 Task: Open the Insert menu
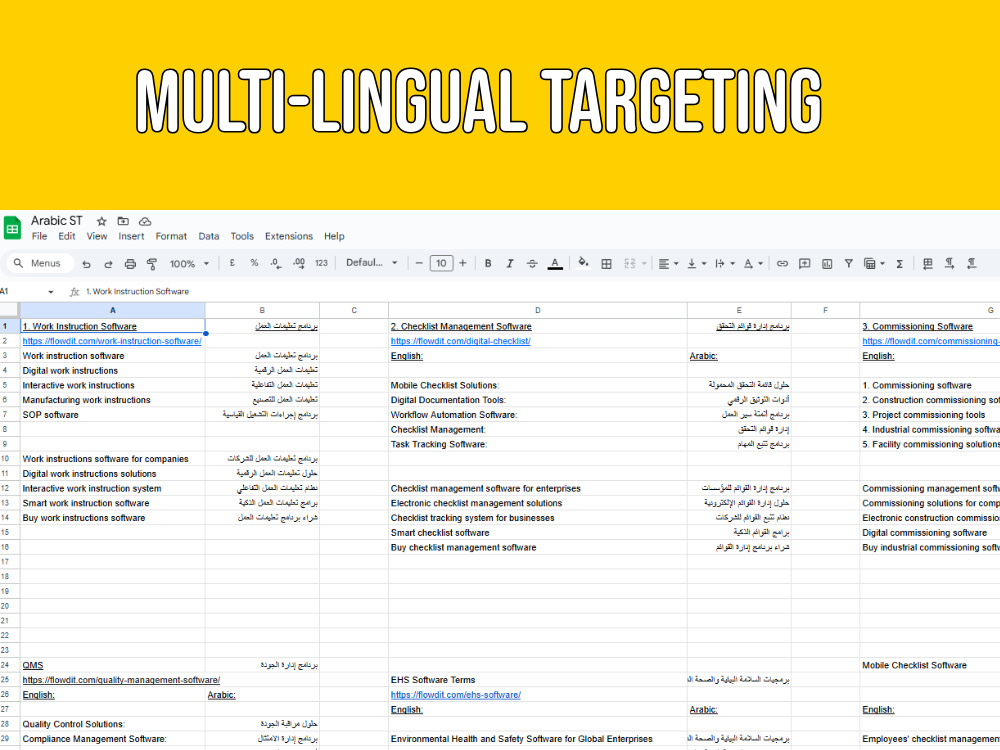tap(131, 236)
